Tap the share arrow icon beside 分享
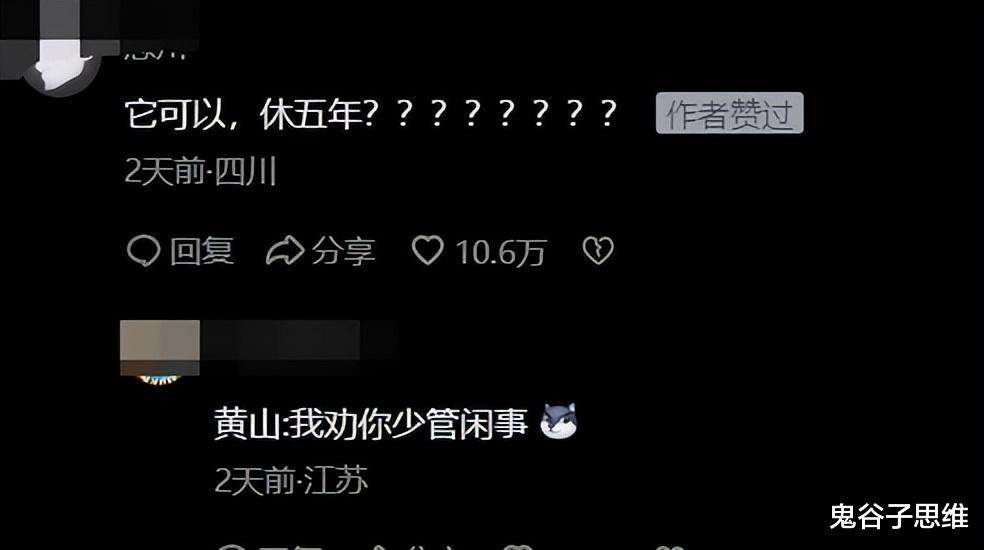Viewport: 984px width, 550px height. click(285, 251)
